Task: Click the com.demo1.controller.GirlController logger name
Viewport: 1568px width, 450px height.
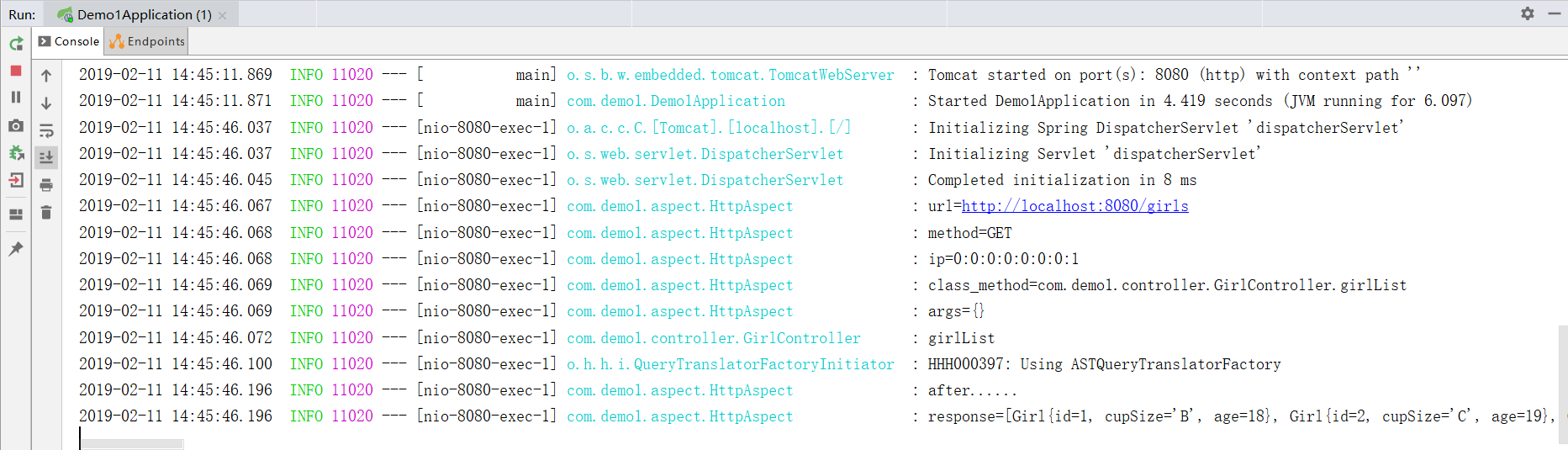Action: pos(714,338)
